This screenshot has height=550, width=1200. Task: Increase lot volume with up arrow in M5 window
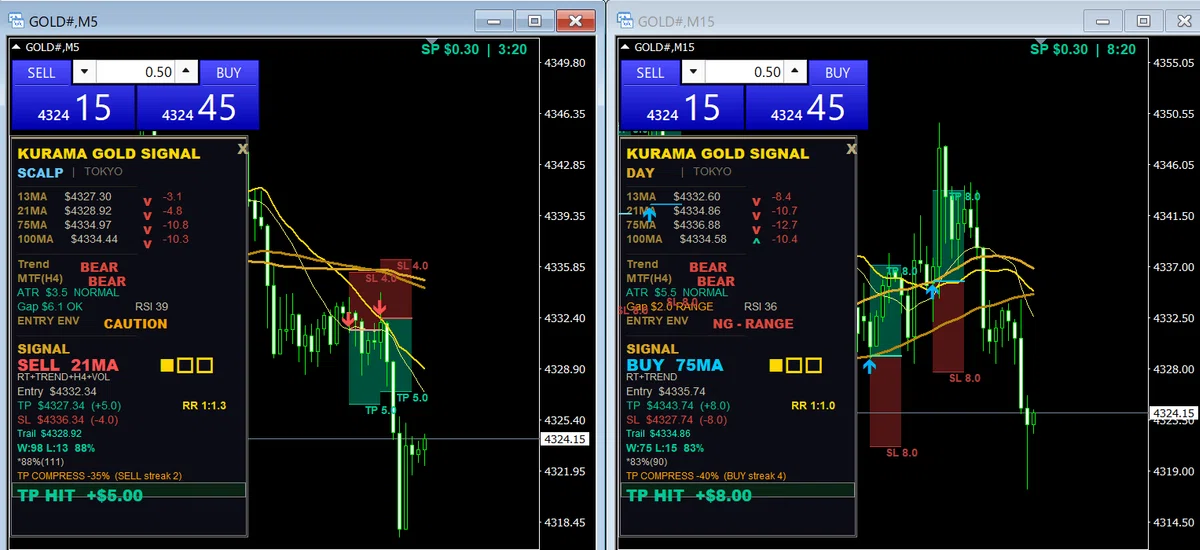(x=186, y=72)
